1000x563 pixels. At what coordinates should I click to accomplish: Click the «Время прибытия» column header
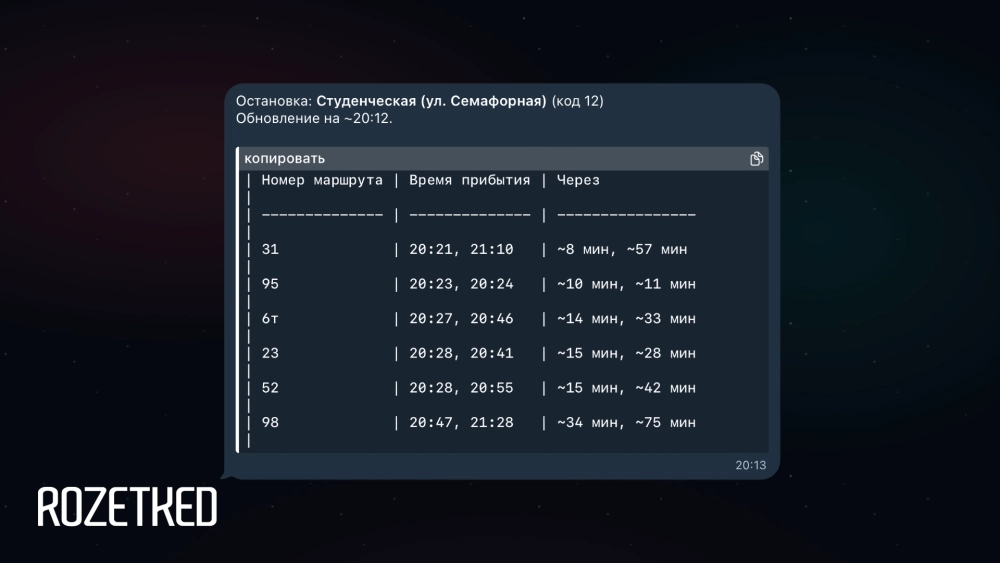[x=469, y=180]
